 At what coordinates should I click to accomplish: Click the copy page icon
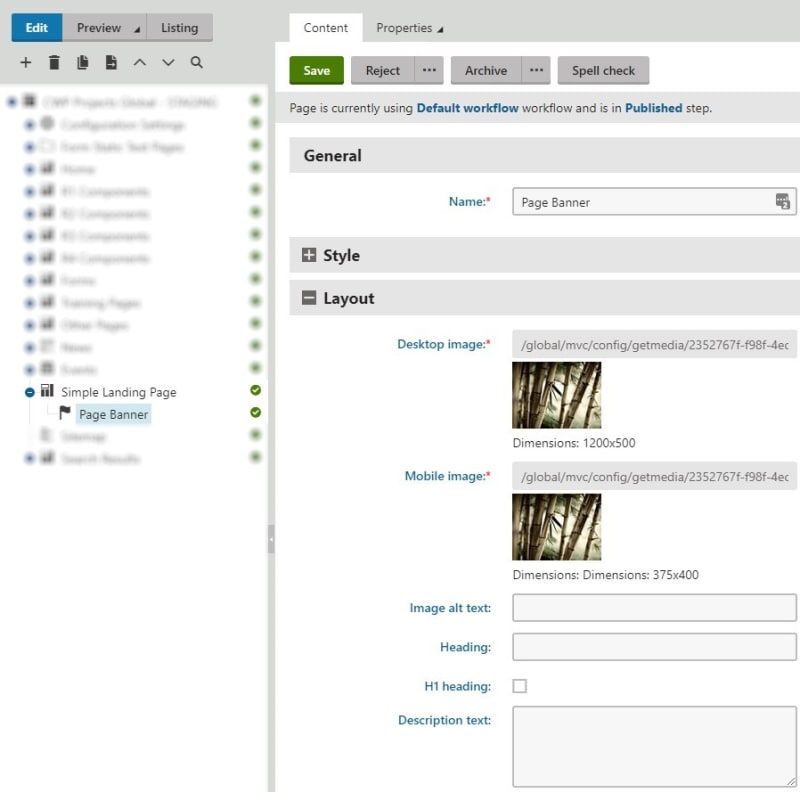click(x=83, y=62)
